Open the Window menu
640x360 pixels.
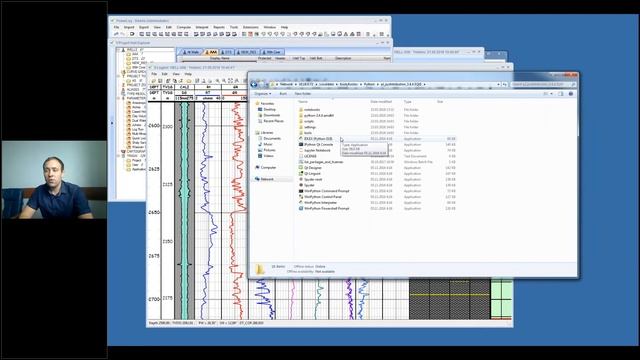tap(269, 27)
